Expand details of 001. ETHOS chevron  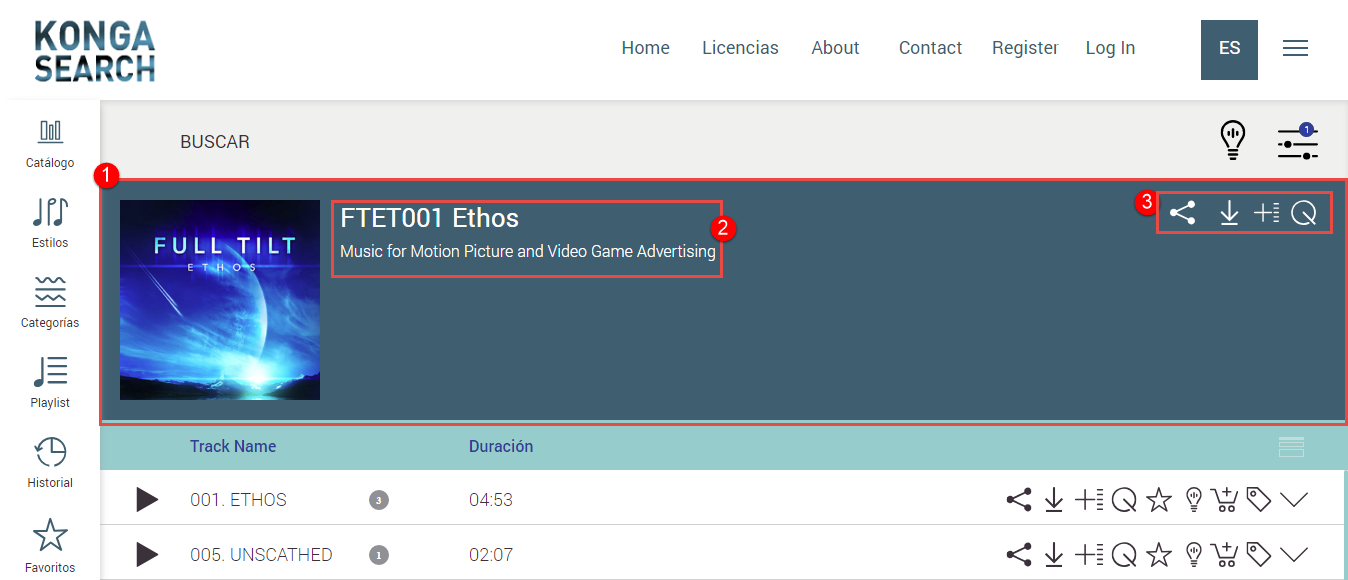pos(1294,499)
